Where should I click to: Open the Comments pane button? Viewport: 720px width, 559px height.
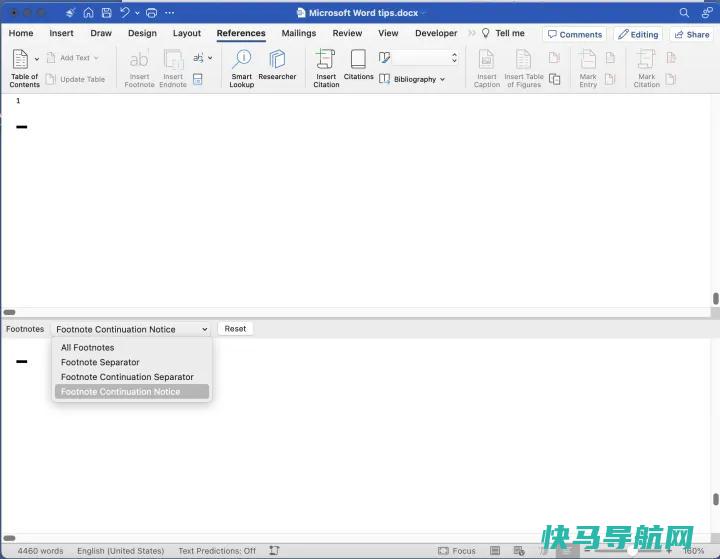575,34
